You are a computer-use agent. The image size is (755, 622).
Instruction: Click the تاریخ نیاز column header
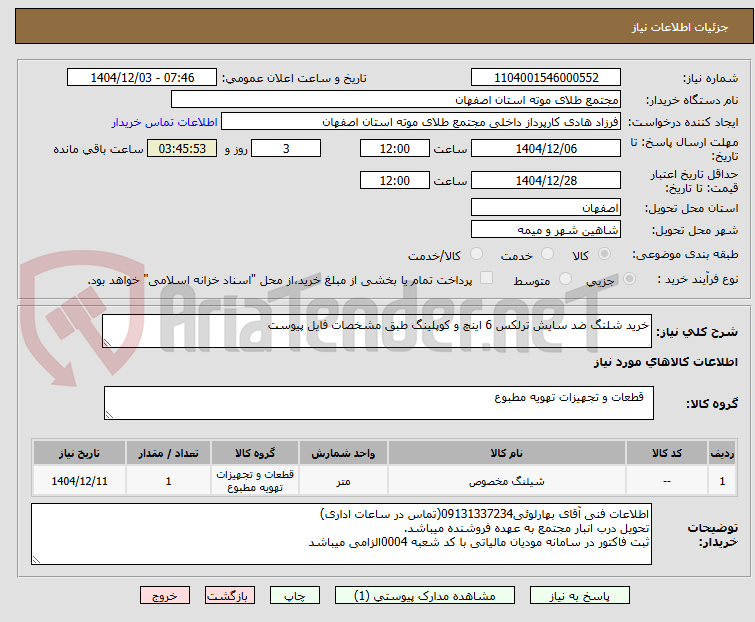point(79,453)
